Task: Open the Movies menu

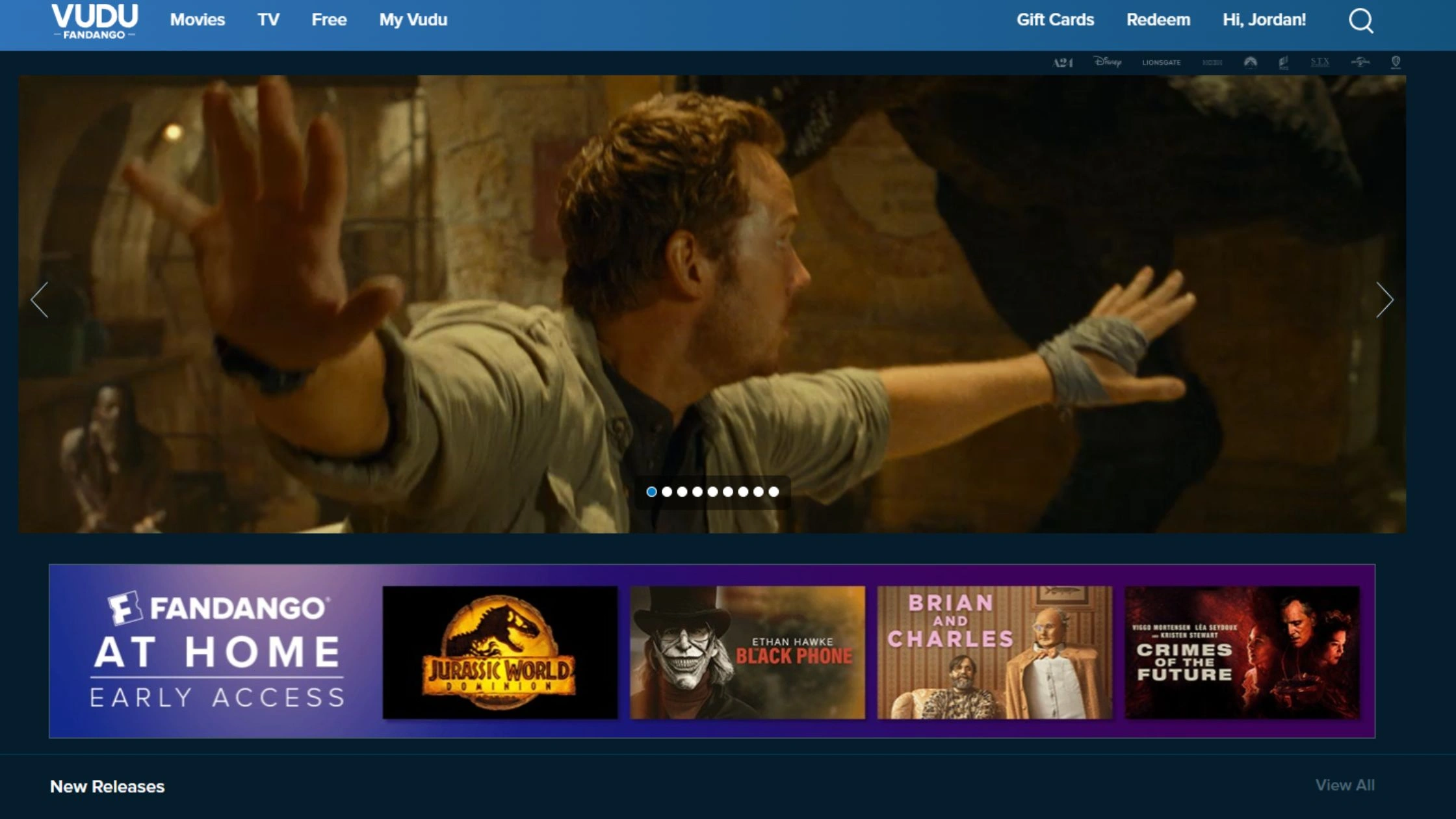Action: (197, 20)
